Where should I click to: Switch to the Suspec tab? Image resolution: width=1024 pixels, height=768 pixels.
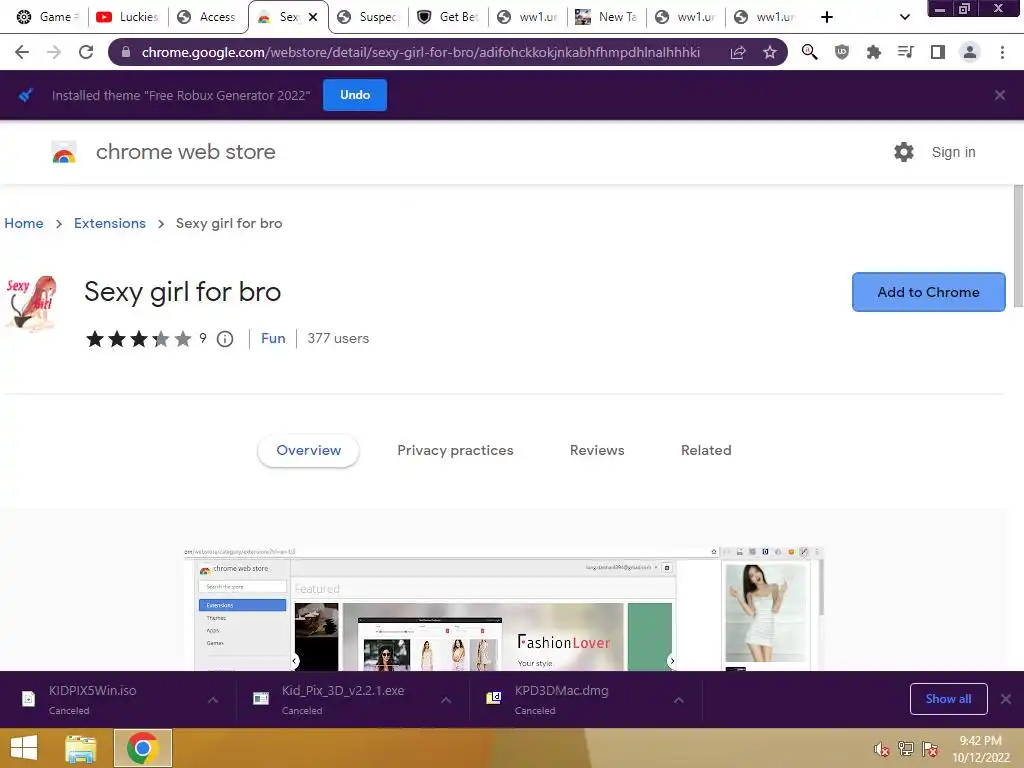(x=368, y=17)
